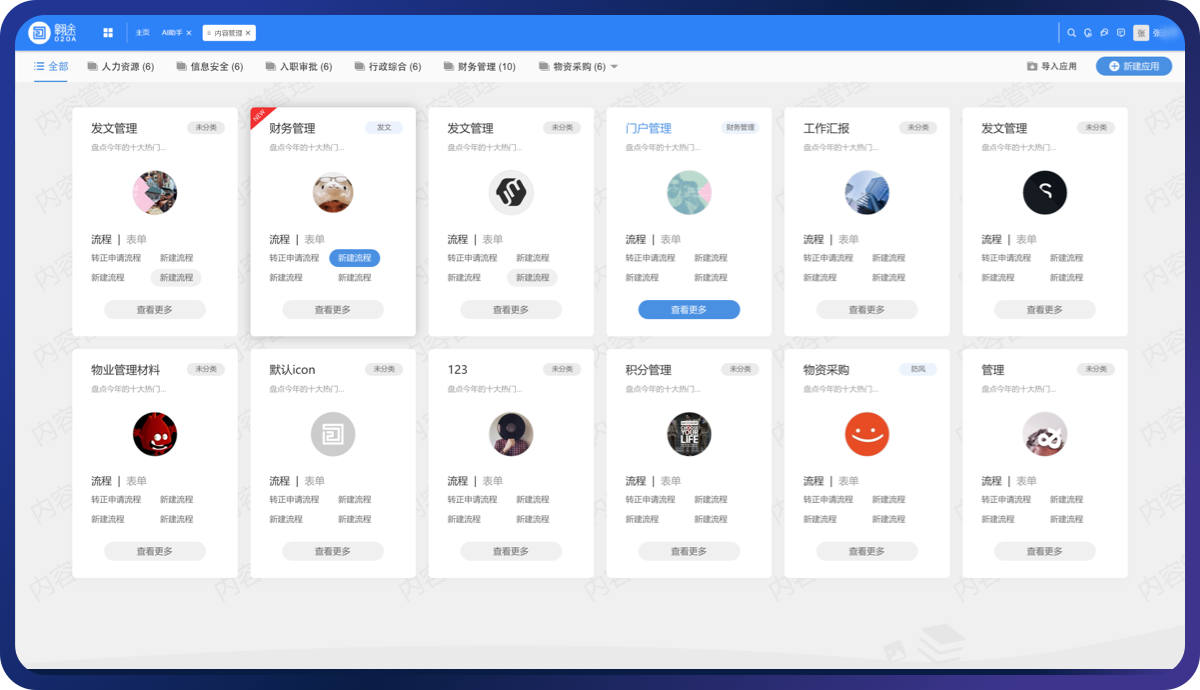Click the blue 查看更多 on 门户管理 card
The image size is (1200, 690).
click(689, 310)
